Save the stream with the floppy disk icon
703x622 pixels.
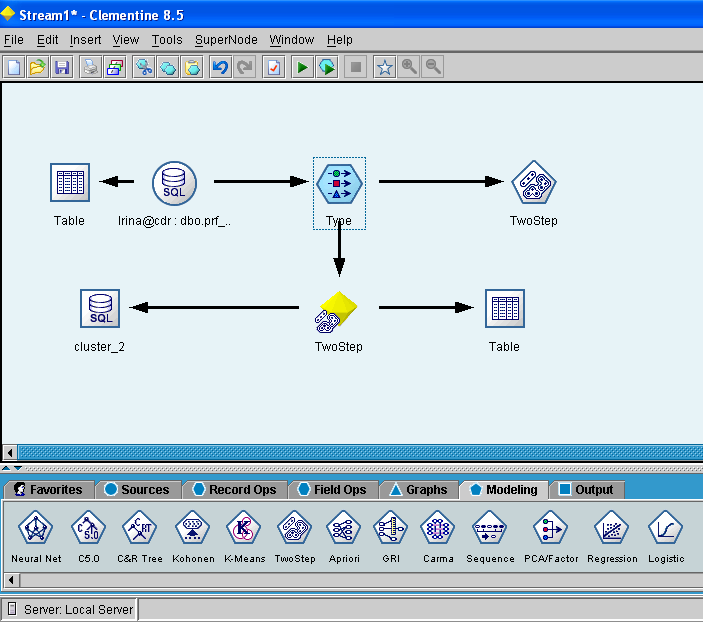(62, 67)
